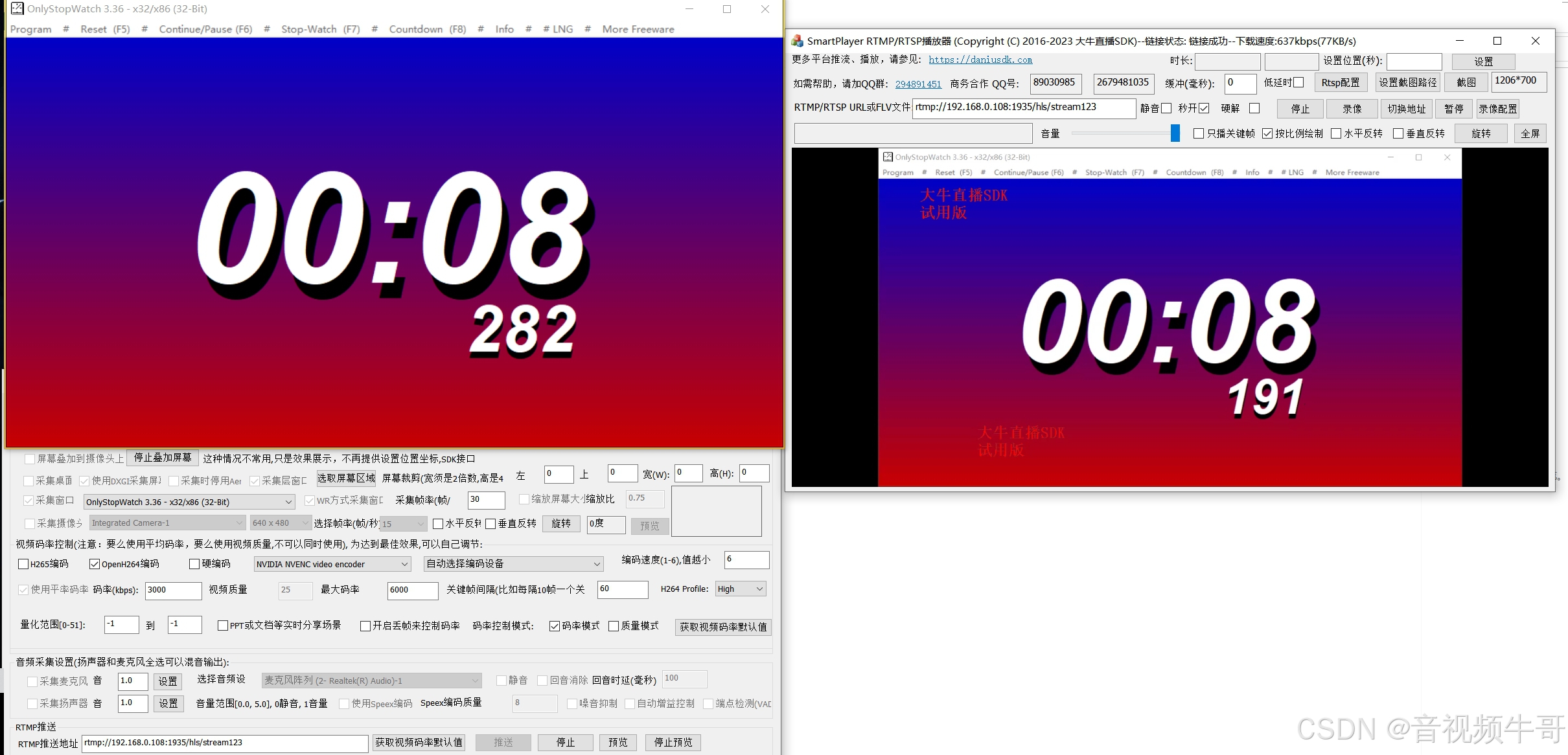Click the OnlyStopWatch title bar app icon
Viewport: 1568px width, 755px height.
click(x=17, y=9)
